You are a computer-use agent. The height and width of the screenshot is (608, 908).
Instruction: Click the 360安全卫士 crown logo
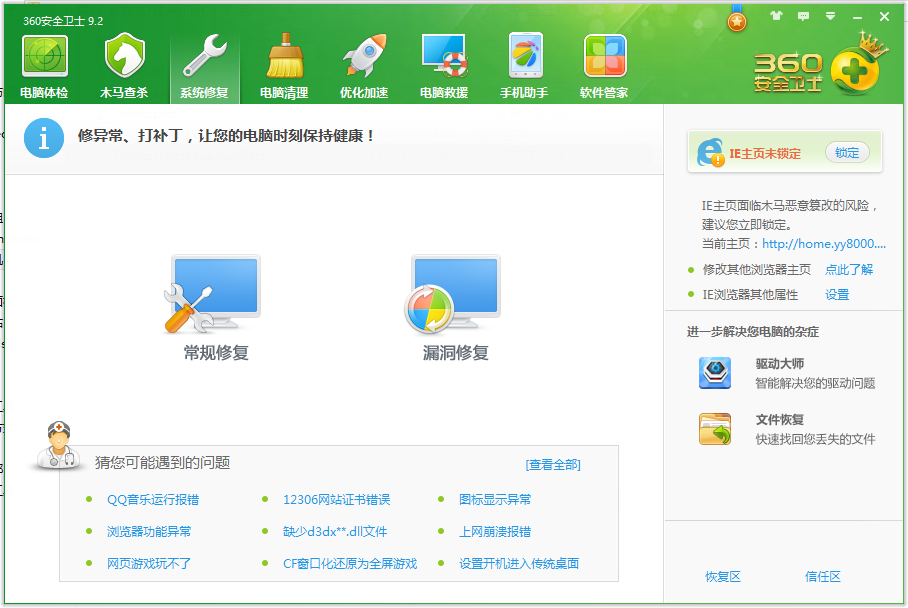(x=821, y=65)
